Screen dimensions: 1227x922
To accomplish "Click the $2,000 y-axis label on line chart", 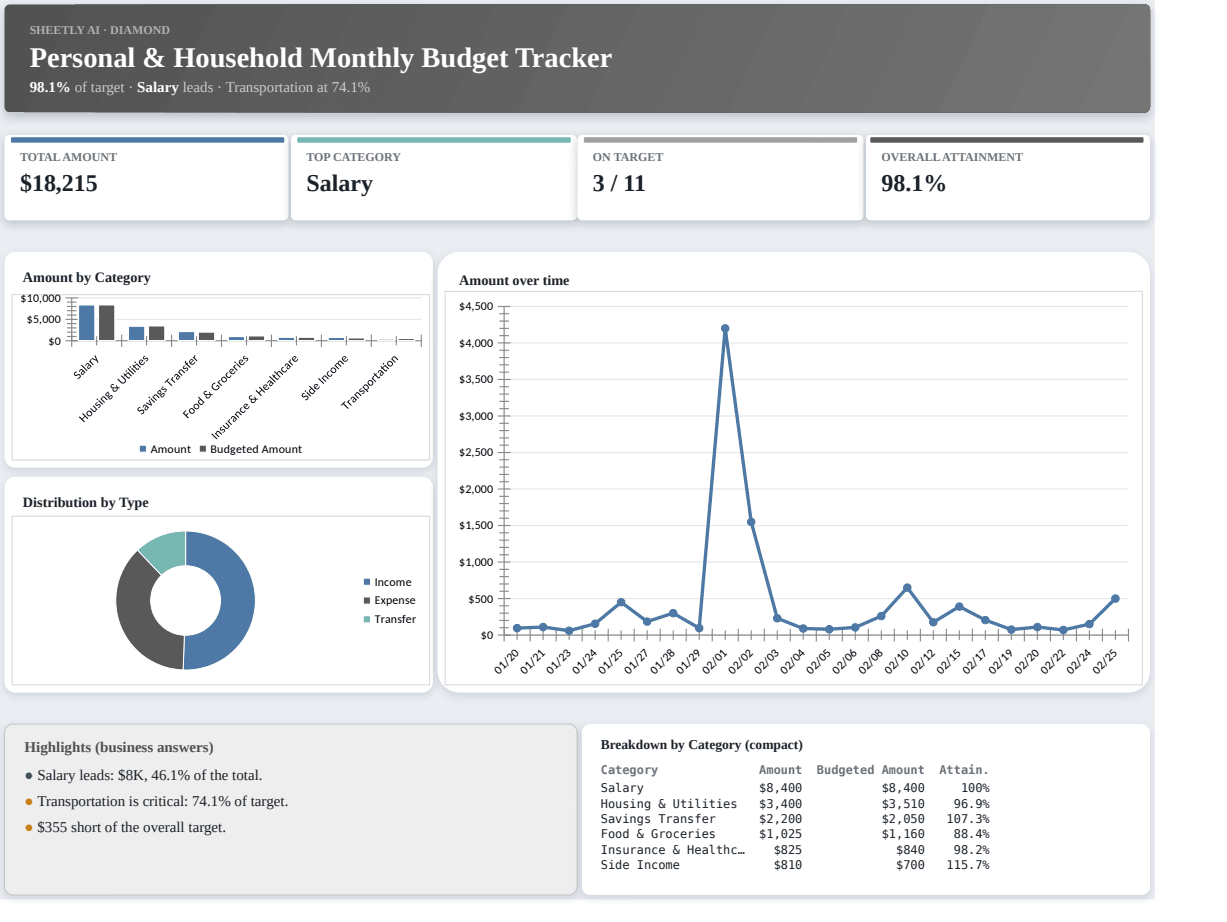I will click(x=475, y=489).
